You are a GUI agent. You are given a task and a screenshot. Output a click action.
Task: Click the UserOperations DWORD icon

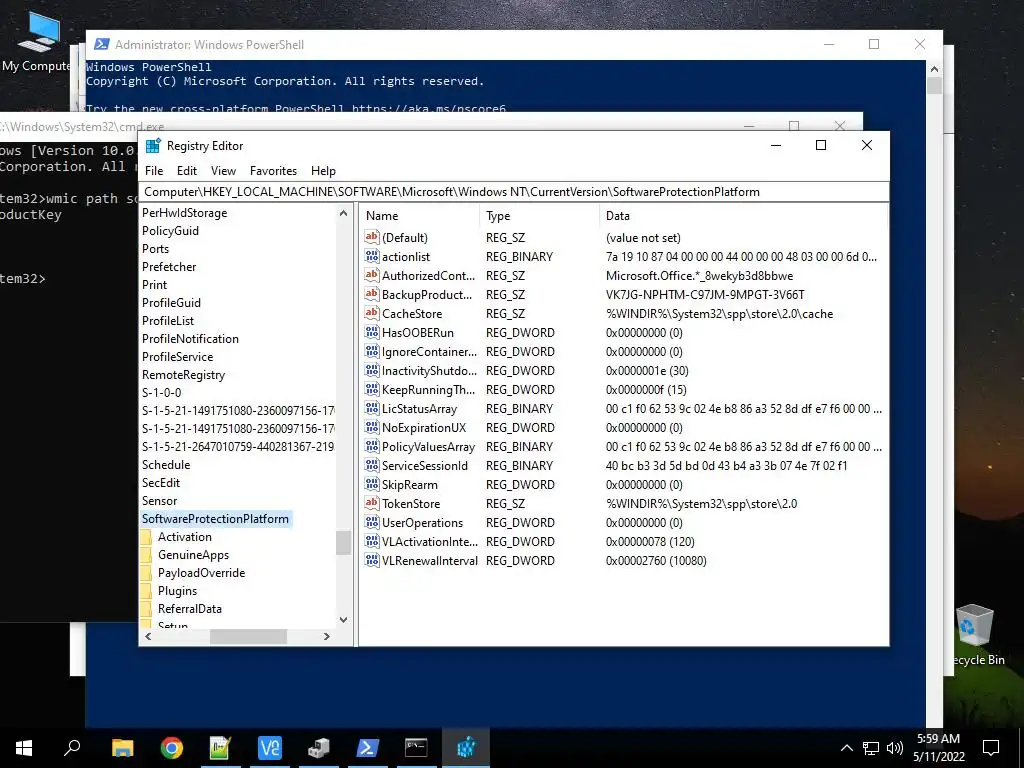coord(372,522)
